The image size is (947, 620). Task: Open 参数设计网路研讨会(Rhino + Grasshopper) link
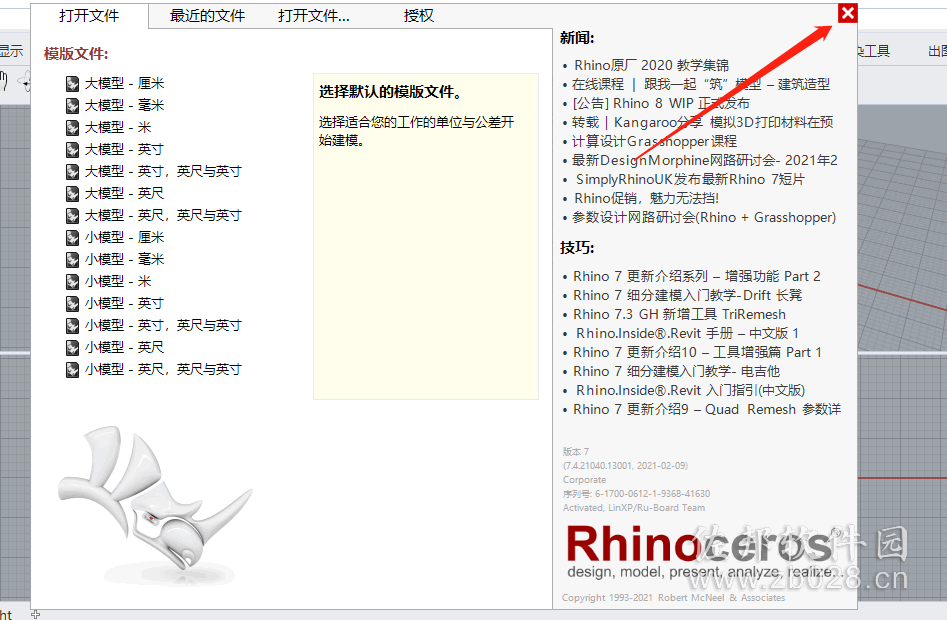coord(704,217)
